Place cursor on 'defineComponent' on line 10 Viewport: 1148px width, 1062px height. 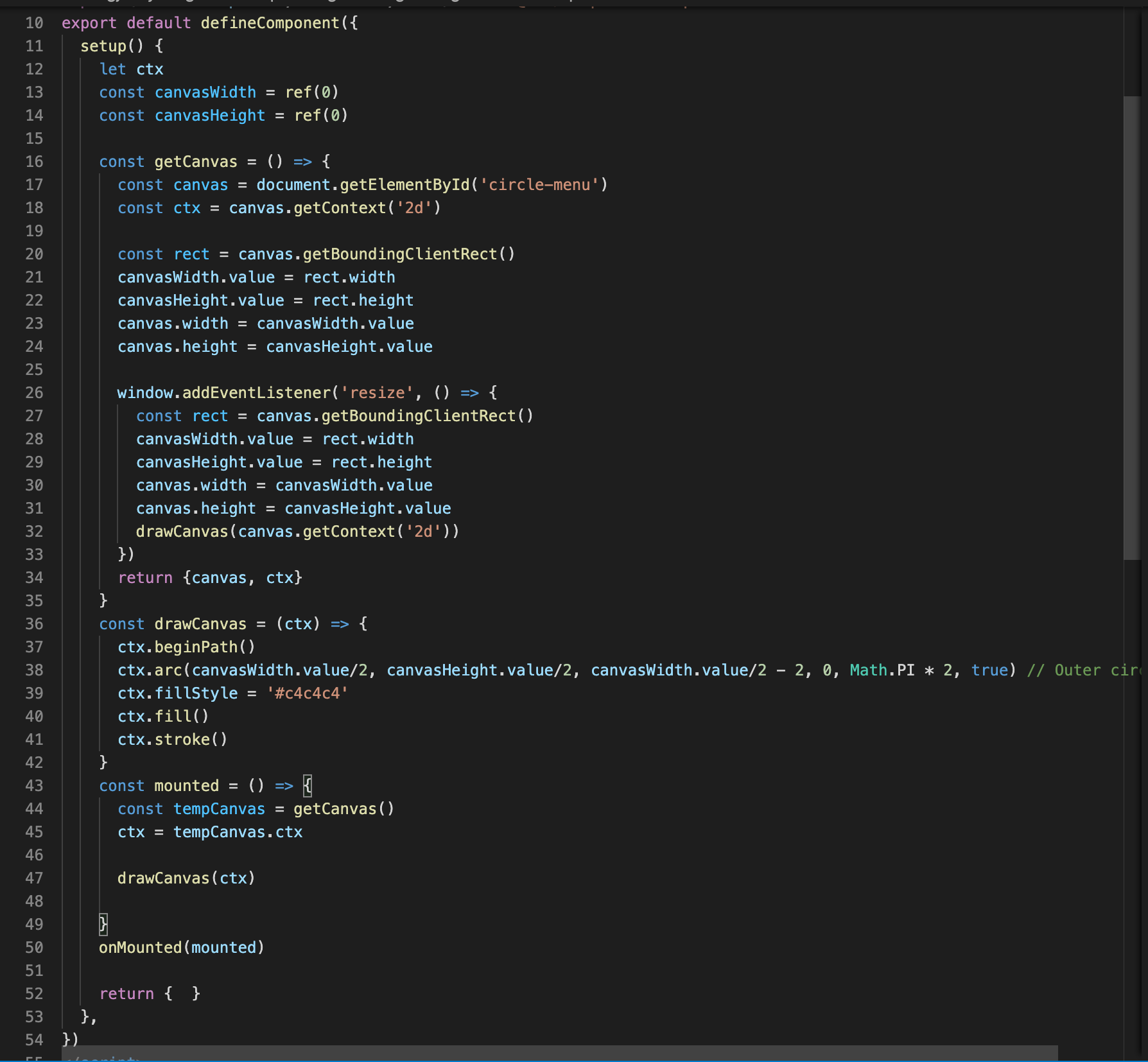pyautogui.click(x=270, y=23)
